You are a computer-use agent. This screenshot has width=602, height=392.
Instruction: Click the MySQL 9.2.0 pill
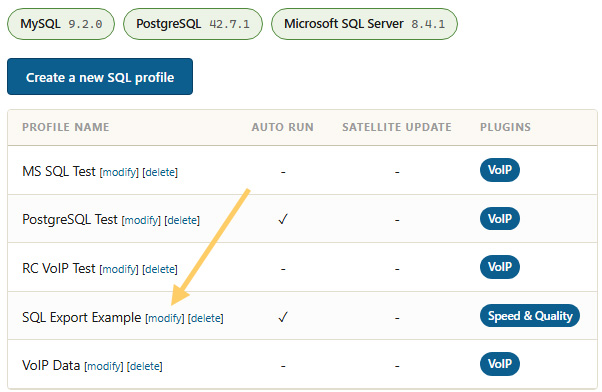click(61, 24)
